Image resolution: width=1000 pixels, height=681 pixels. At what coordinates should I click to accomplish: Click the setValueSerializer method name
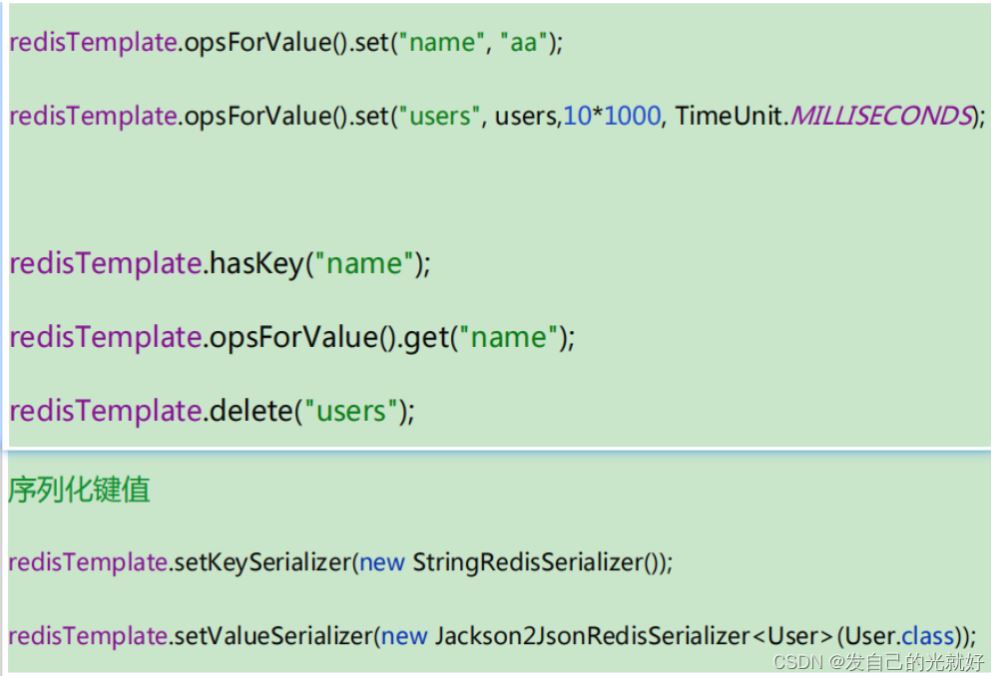point(270,635)
